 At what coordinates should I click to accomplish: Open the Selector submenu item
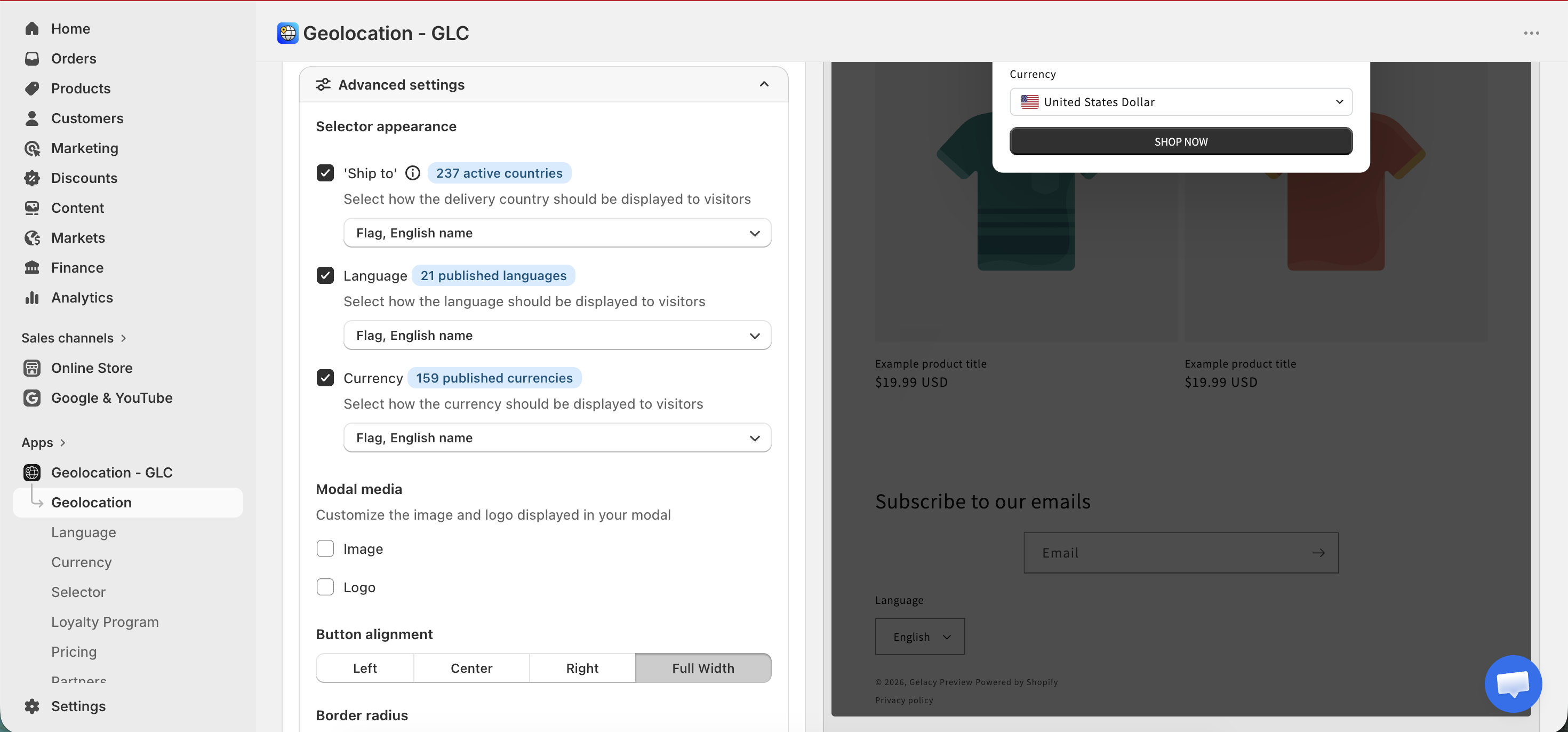tap(78, 592)
